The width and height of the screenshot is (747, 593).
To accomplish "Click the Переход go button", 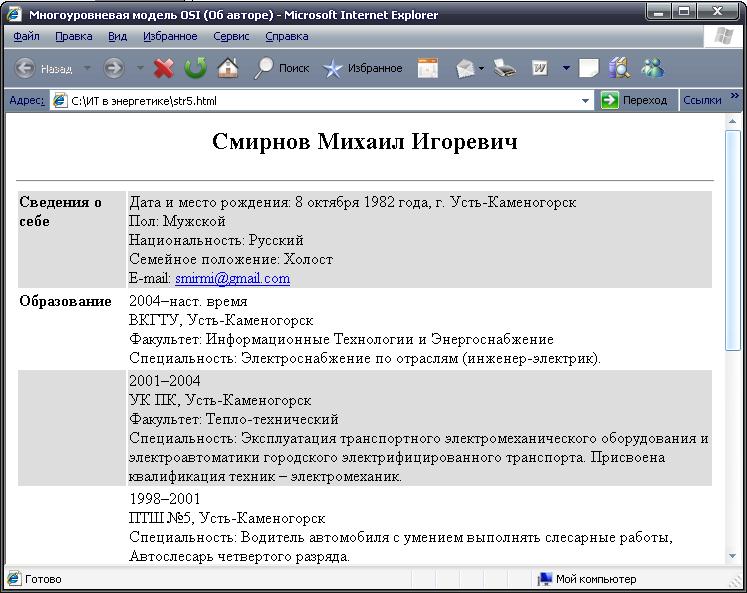I will pos(634,101).
